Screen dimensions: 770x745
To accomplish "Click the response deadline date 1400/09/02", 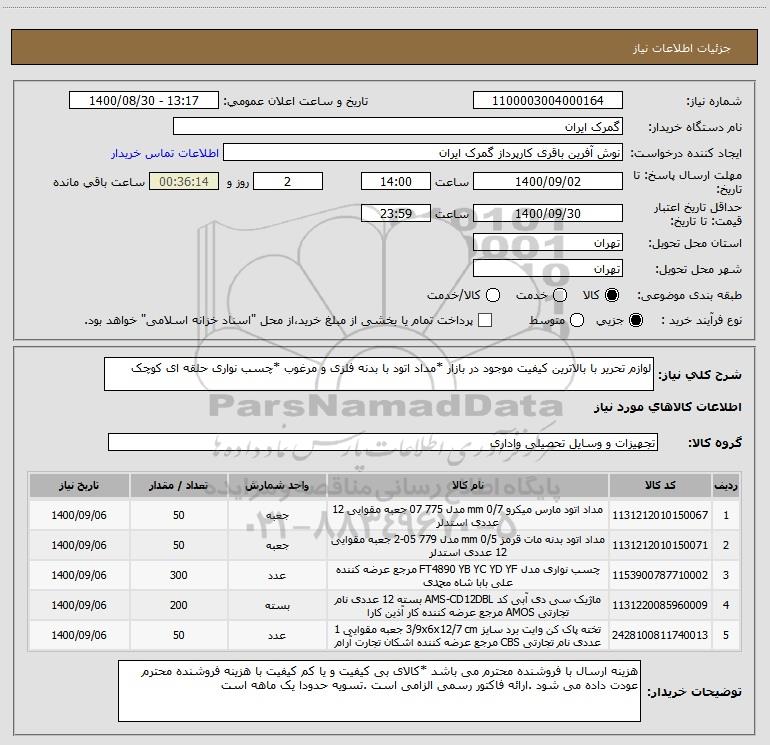I will pos(548,181).
